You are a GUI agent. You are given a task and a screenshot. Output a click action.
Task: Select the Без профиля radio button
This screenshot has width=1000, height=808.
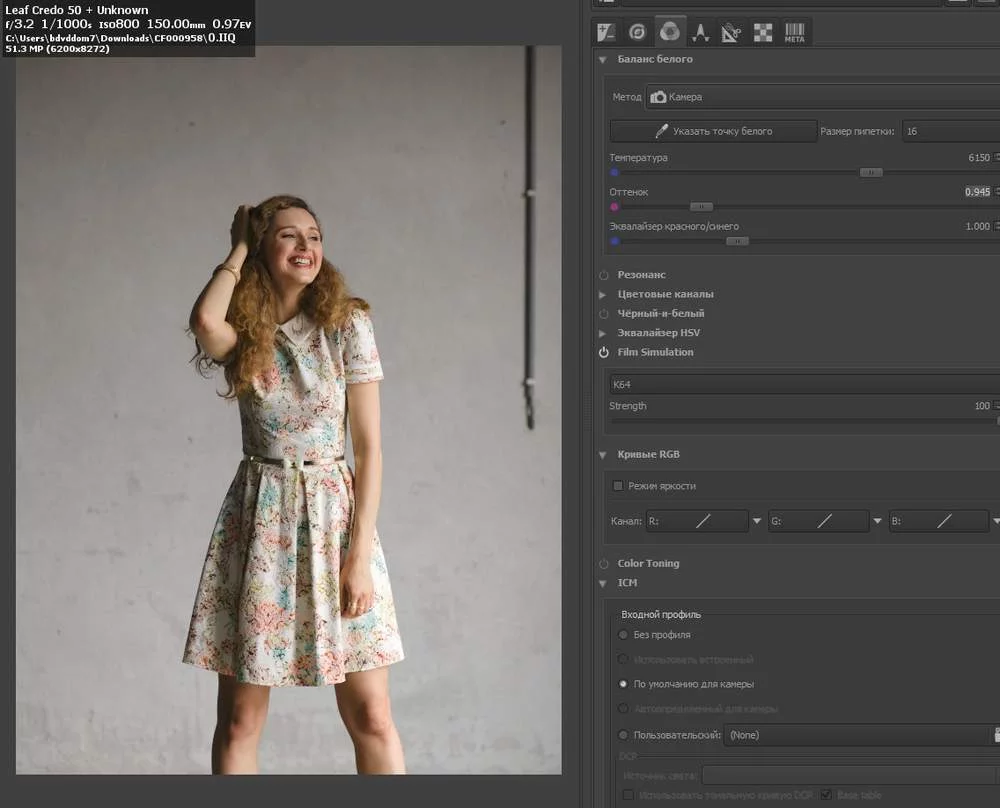point(623,635)
